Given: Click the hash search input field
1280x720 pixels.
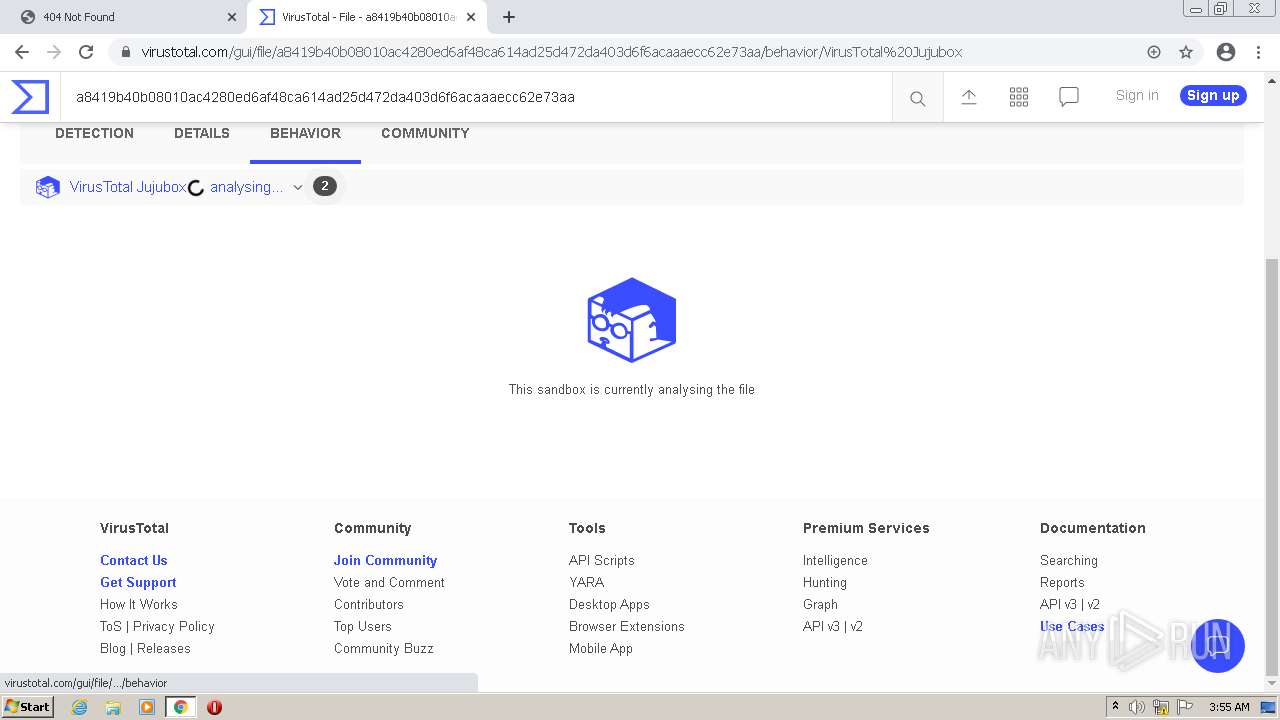Looking at the screenshot, I should (476, 97).
